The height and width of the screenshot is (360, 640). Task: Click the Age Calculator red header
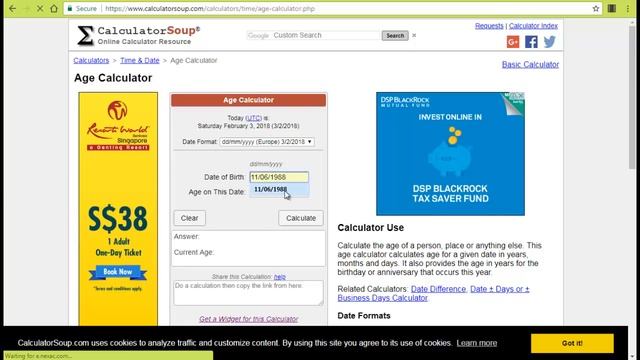tap(248, 100)
